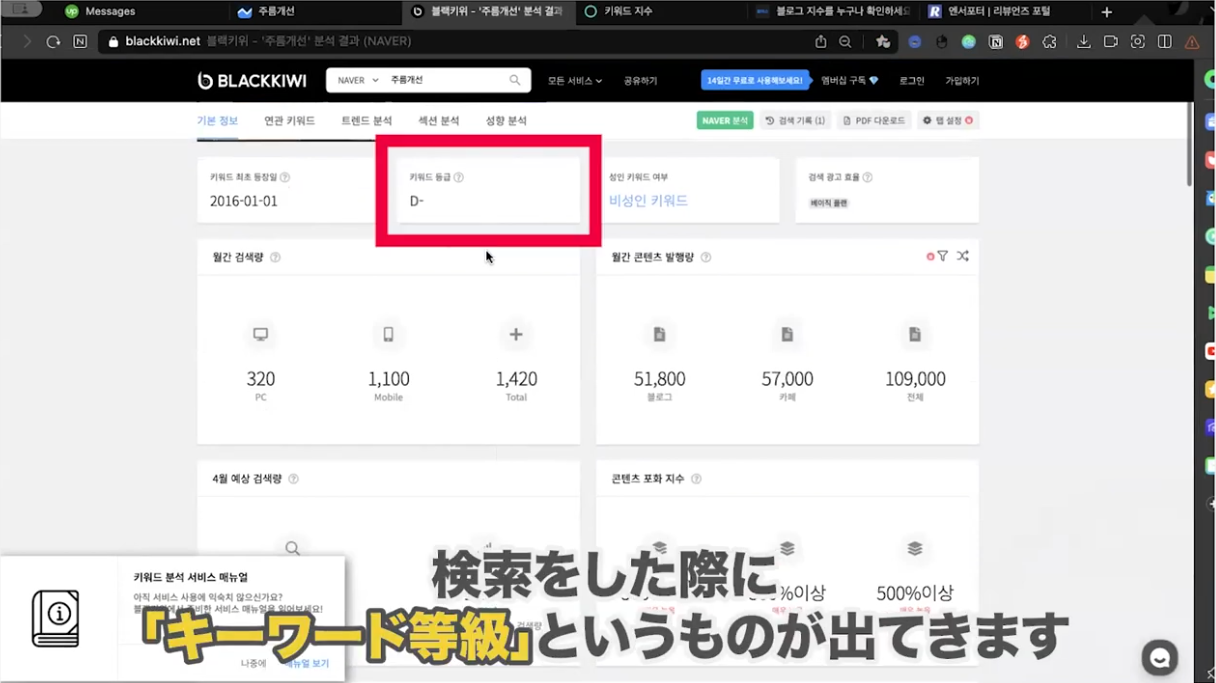Switch to the 연관 키워드 tab
The image size is (1216, 683).
[x=289, y=121]
